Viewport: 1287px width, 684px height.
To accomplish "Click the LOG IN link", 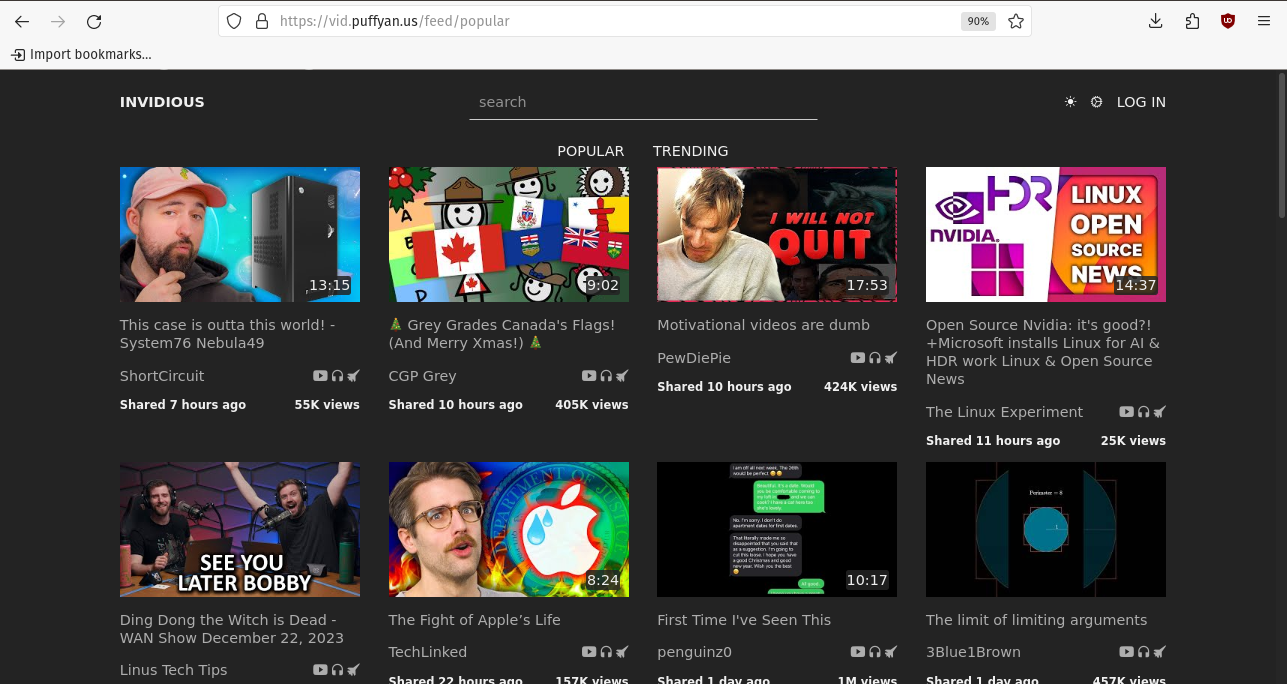I will 1141,102.
